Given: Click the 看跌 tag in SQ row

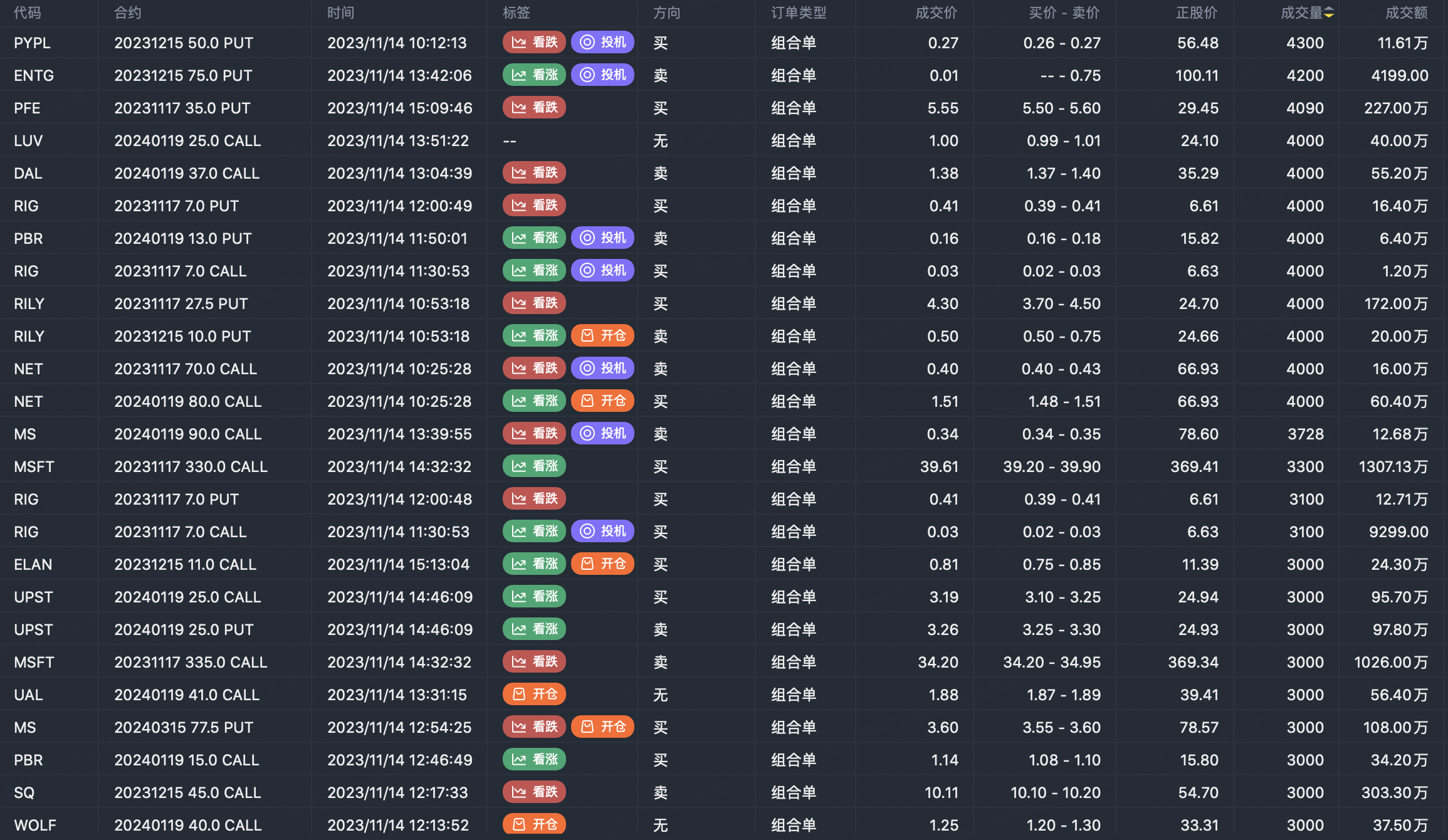Looking at the screenshot, I should (534, 792).
